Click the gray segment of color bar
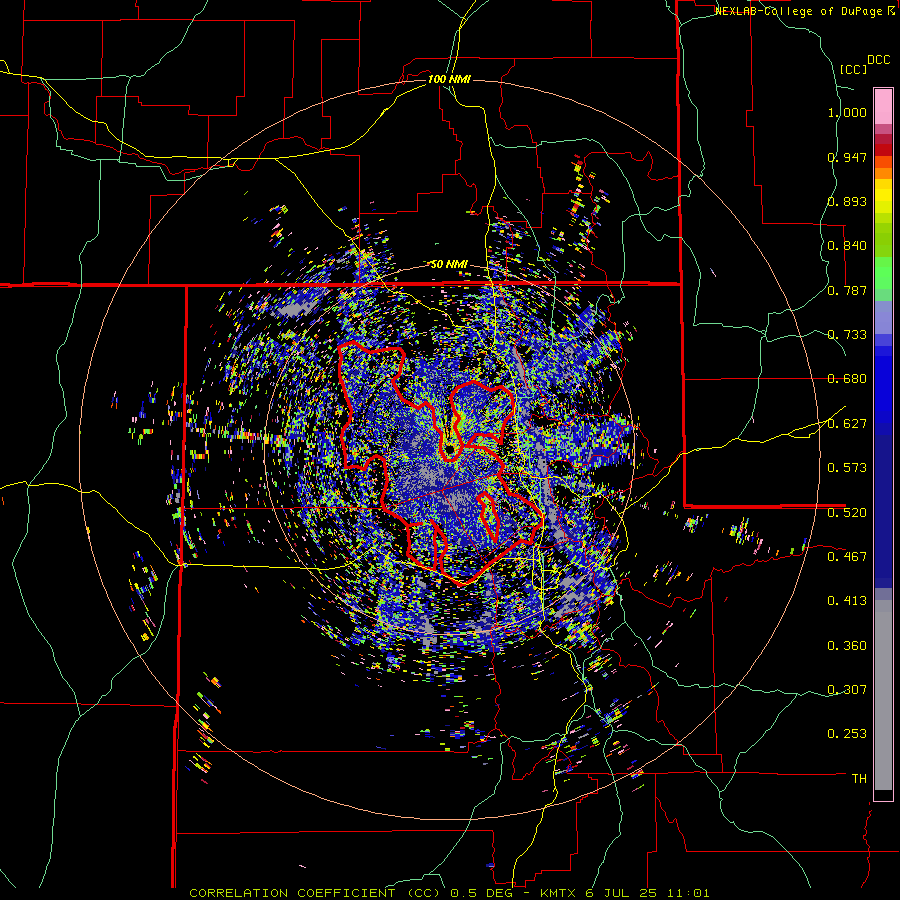The image size is (900, 900). click(883, 695)
